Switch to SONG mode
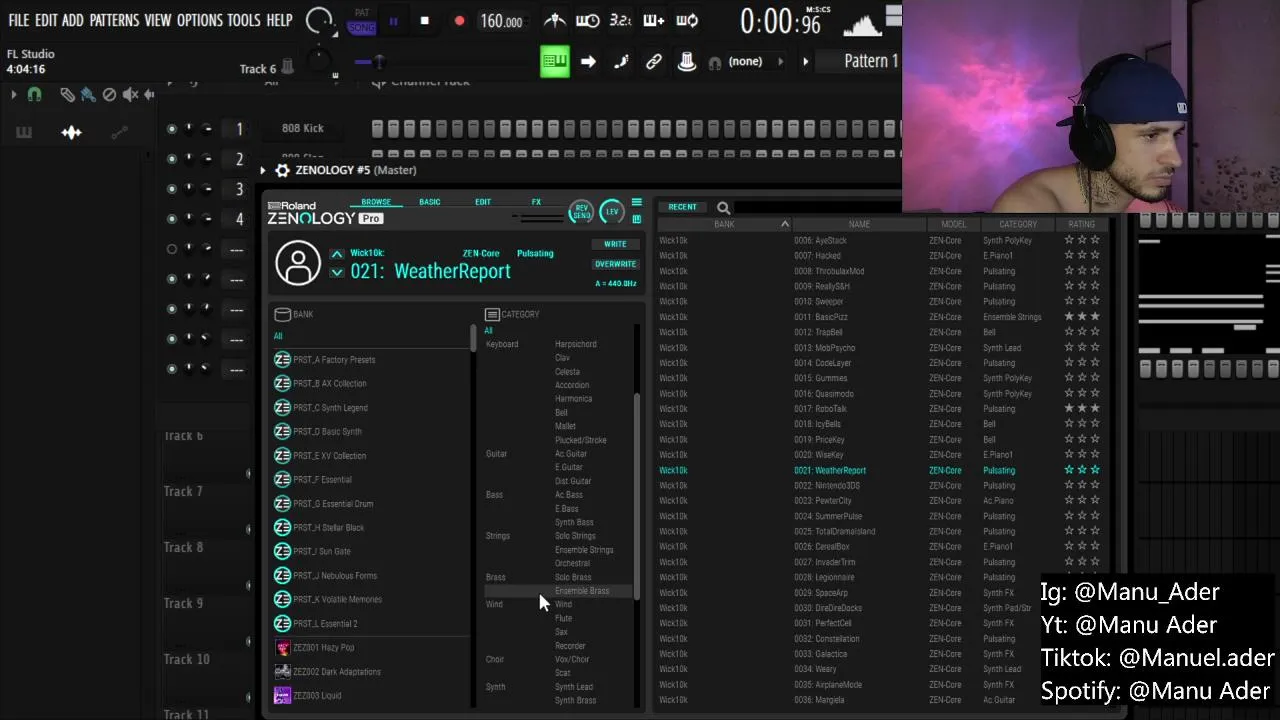The image size is (1280, 720). click(x=361, y=28)
